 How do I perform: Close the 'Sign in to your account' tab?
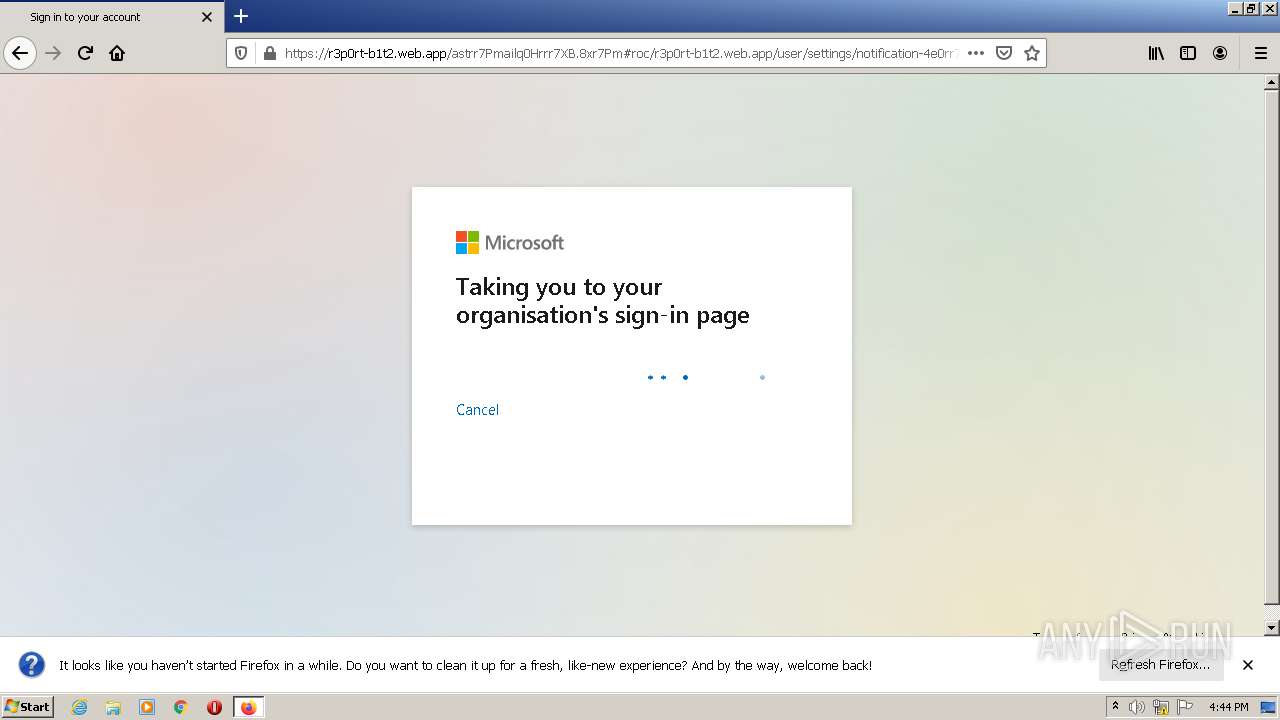coord(207,17)
